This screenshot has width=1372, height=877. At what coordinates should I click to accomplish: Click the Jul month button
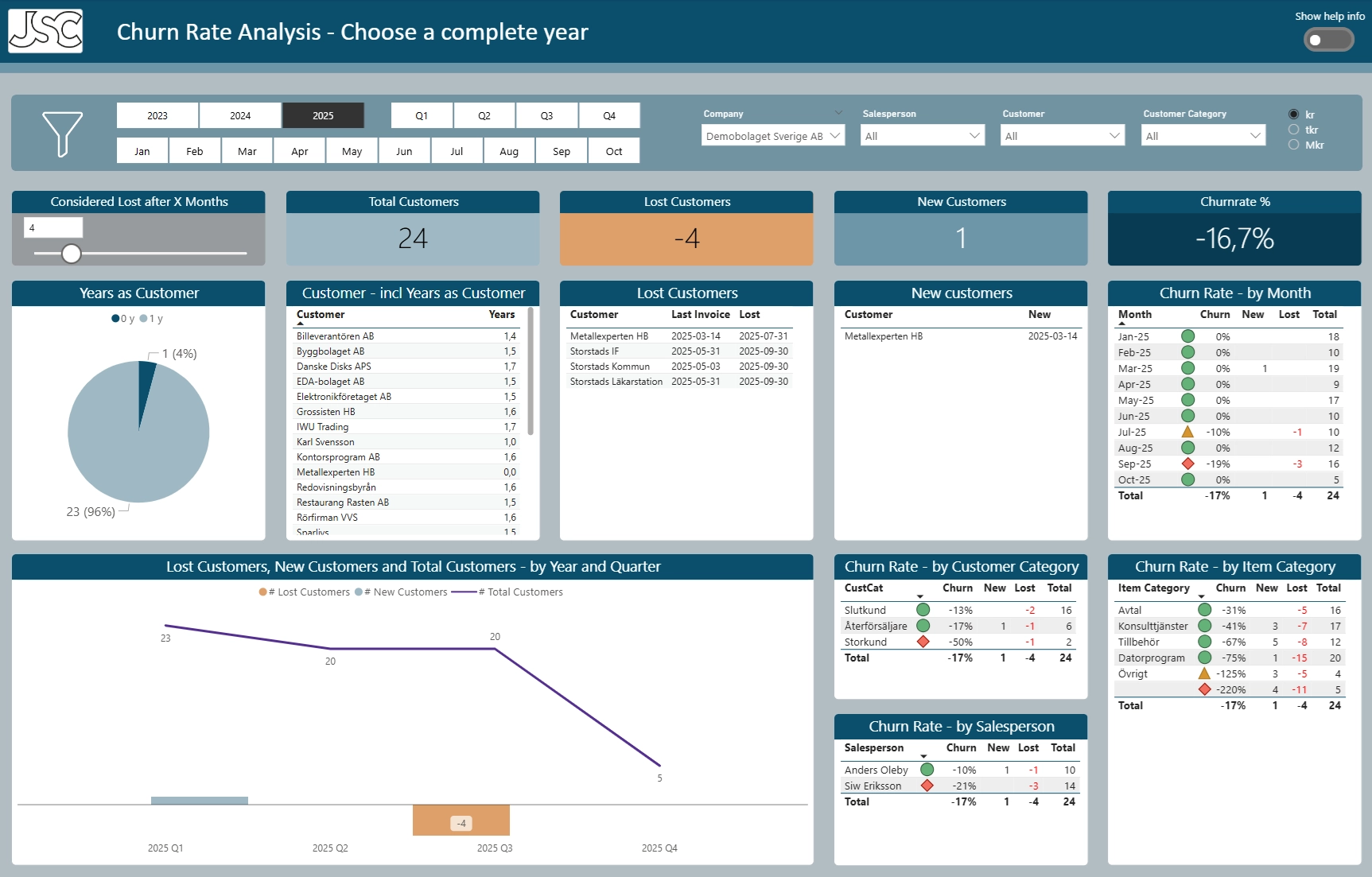pyautogui.click(x=456, y=150)
